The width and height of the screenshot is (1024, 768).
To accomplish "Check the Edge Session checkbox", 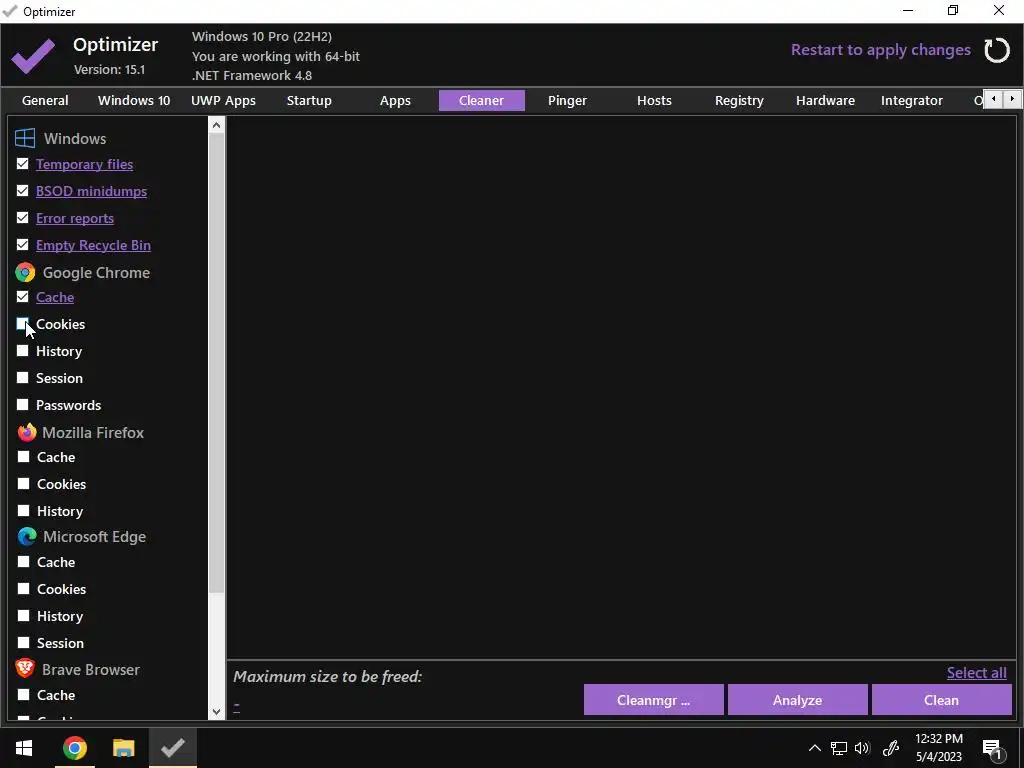I will (x=24, y=643).
